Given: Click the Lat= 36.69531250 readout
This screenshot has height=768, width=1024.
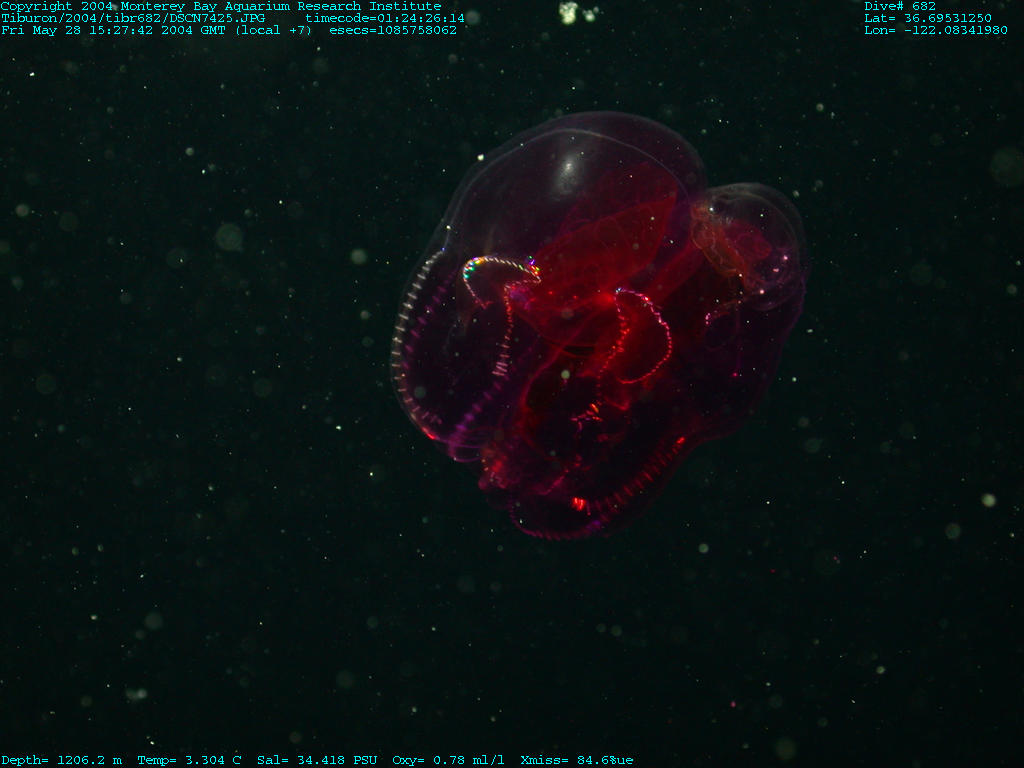Looking at the screenshot, I should pos(928,18).
